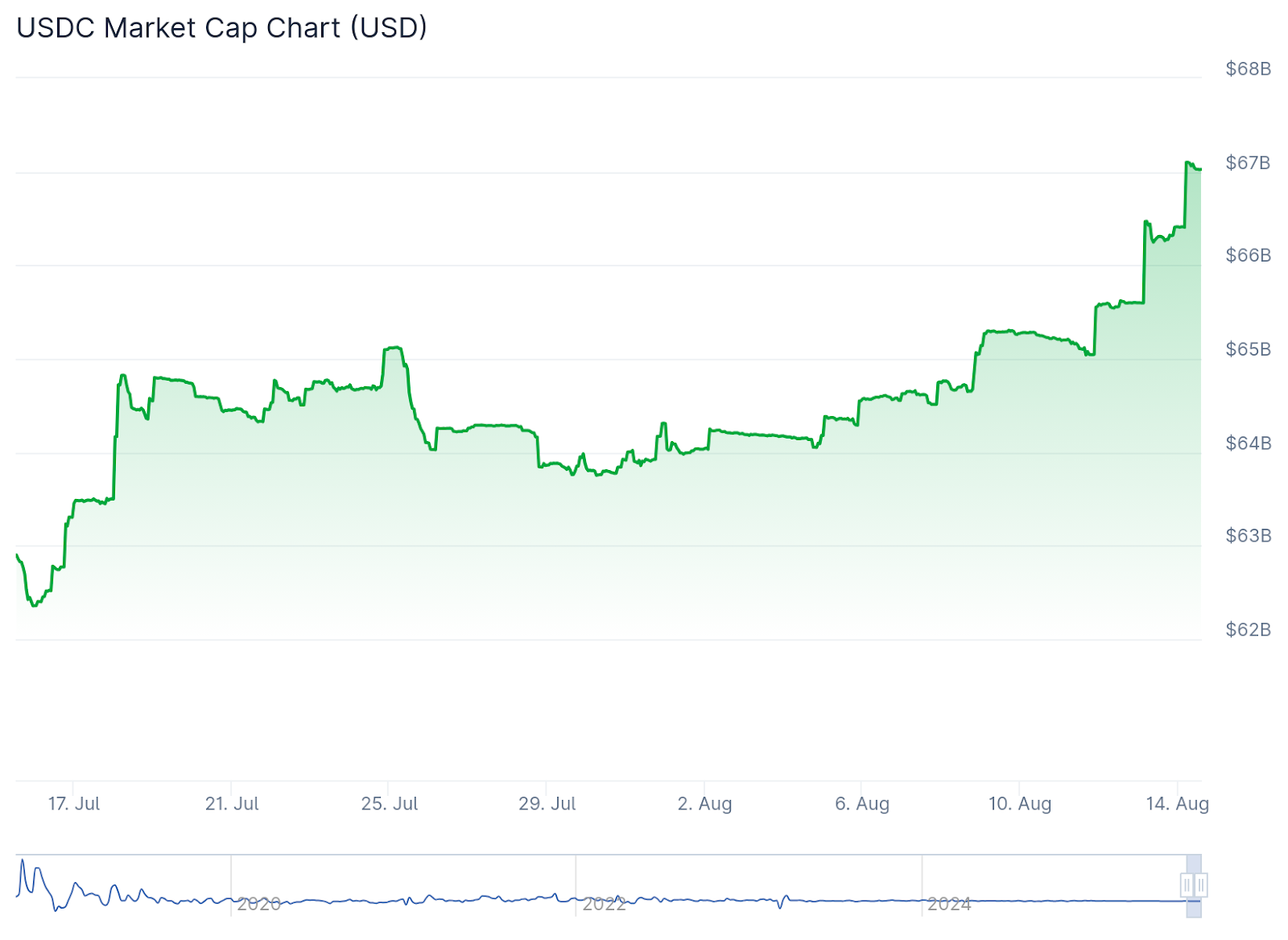Click the left navigator range handle
The width and height of the screenshot is (1288, 940).
tap(1187, 885)
